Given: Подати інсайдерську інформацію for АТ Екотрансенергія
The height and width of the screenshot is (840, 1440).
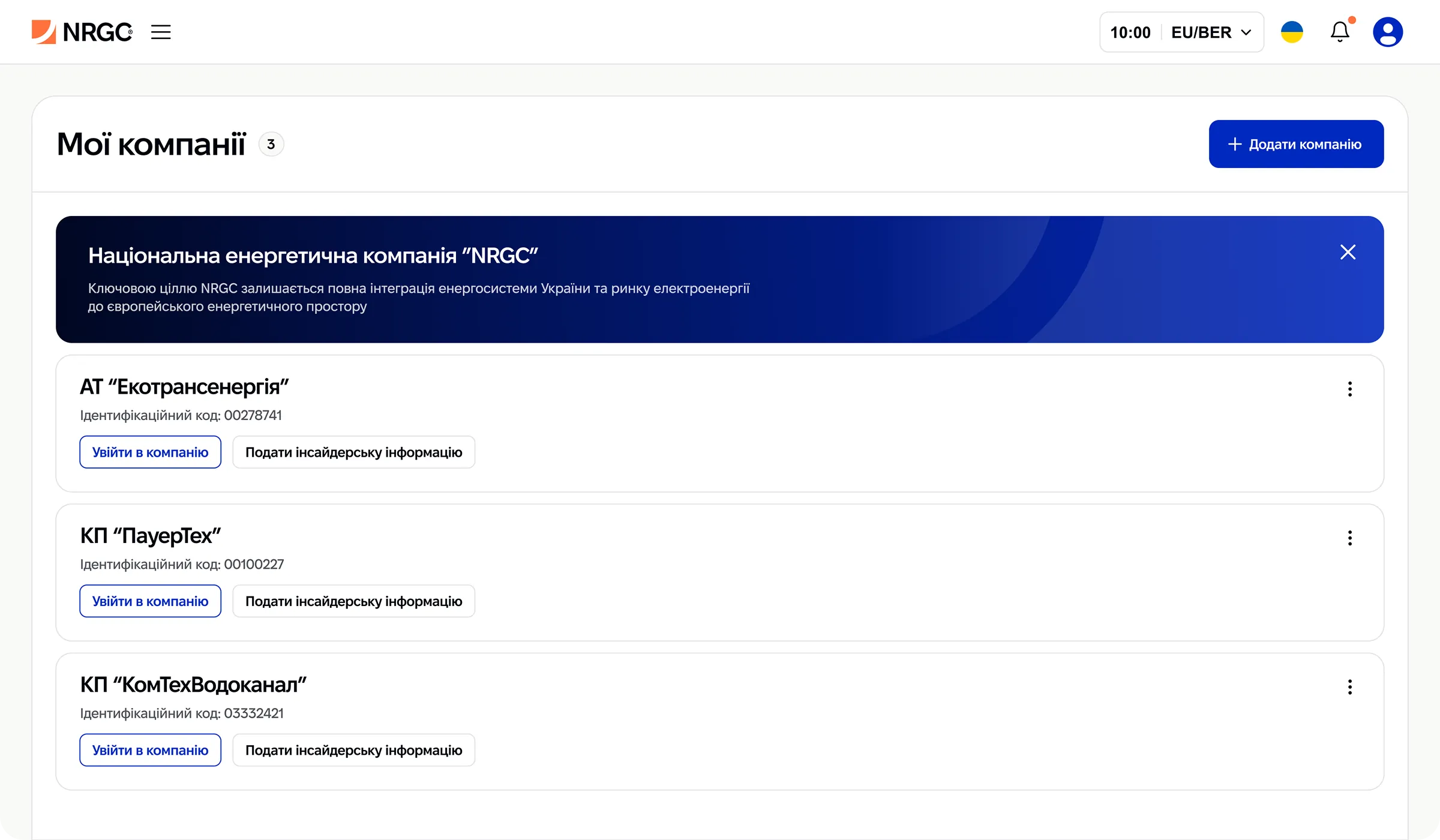Looking at the screenshot, I should [x=353, y=452].
